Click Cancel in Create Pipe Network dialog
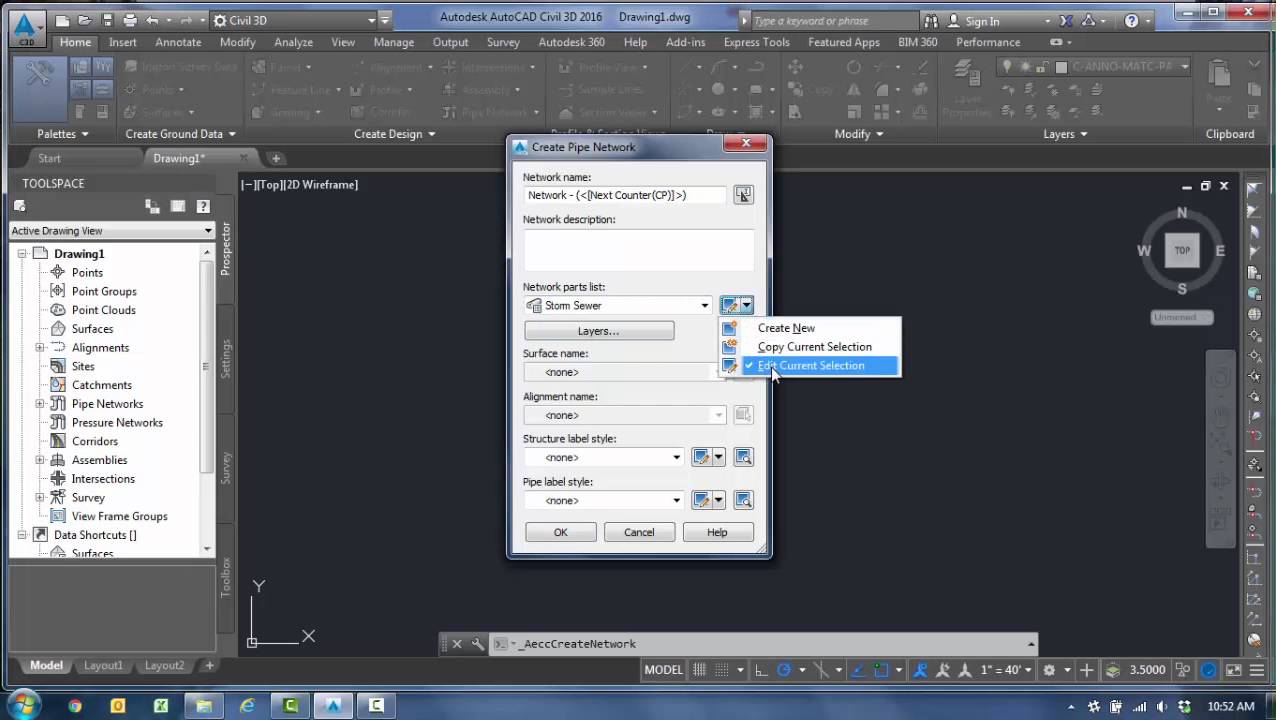The height and width of the screenshot is (720, 1276). (639, 532)
